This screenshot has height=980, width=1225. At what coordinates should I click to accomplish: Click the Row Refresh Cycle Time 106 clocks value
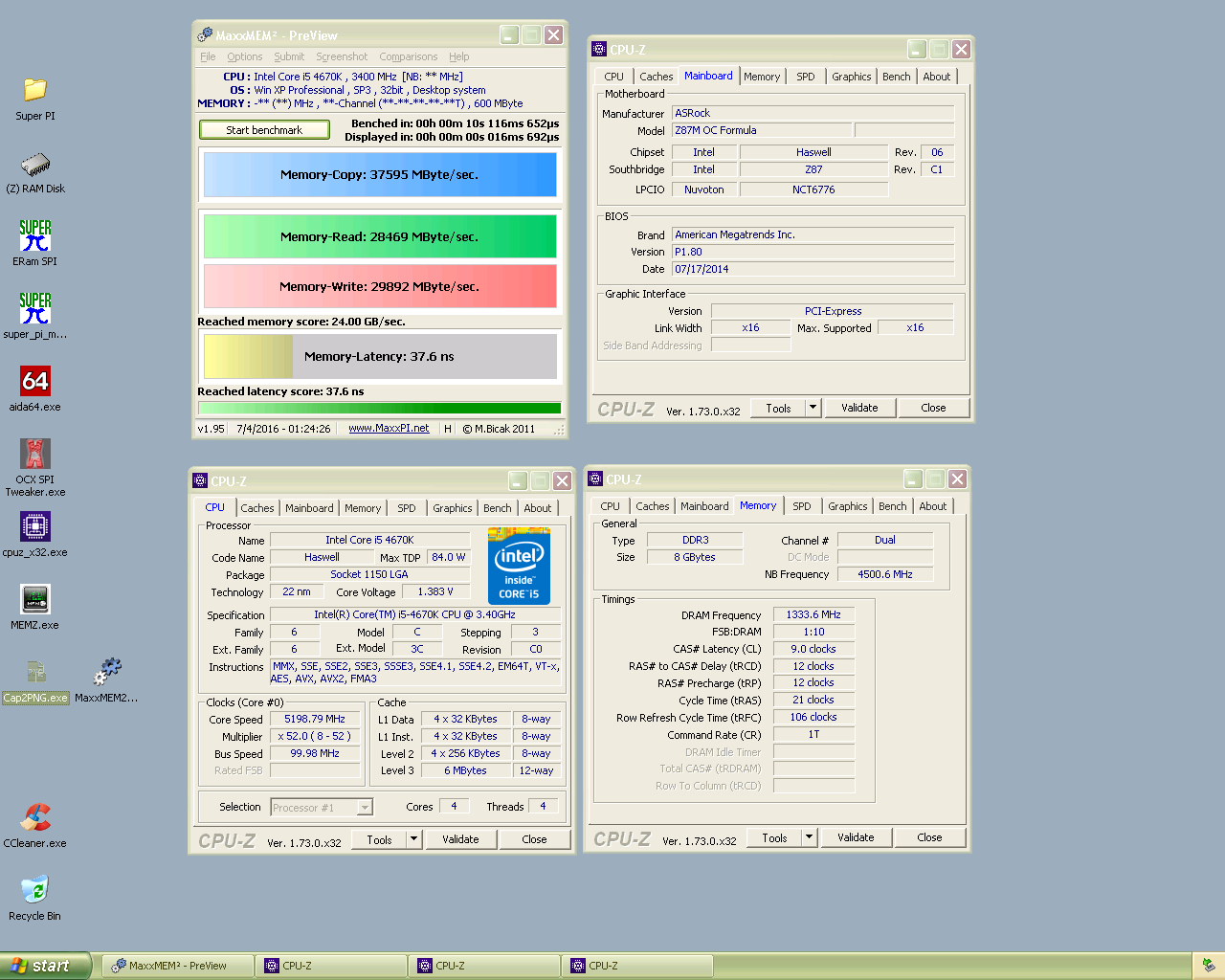click(x=813, y=717)
